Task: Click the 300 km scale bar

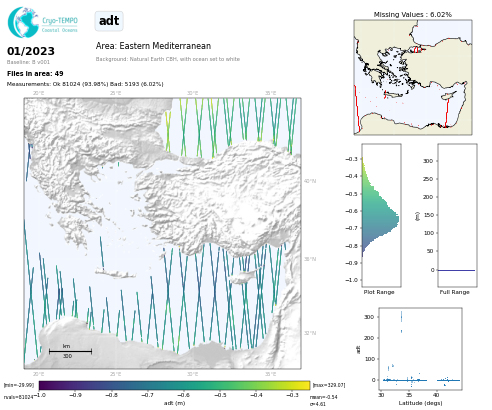Action: [70, 351]
